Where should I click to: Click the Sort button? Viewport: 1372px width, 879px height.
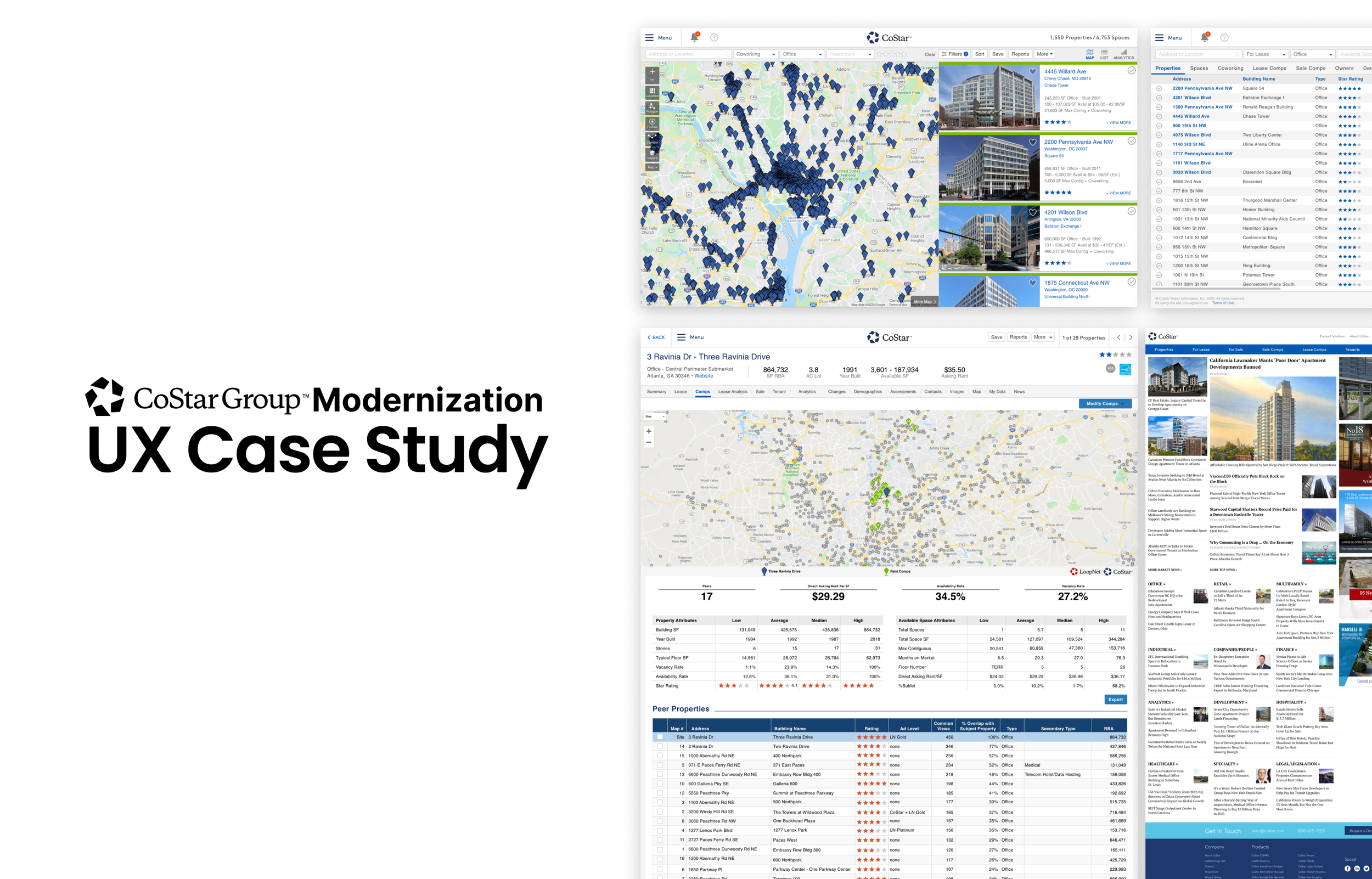click(x=980, y=54)
